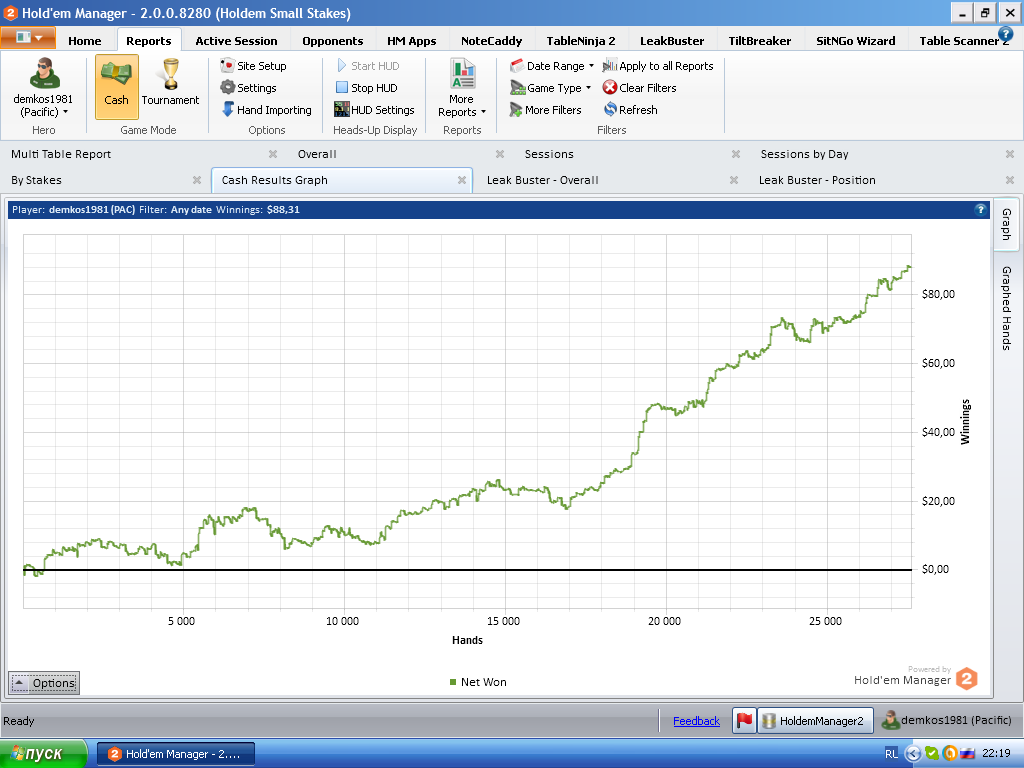Screen dimensions: 1024x768
Task: Select the Cash game mode icon
Action: click(x=116, y=86)
